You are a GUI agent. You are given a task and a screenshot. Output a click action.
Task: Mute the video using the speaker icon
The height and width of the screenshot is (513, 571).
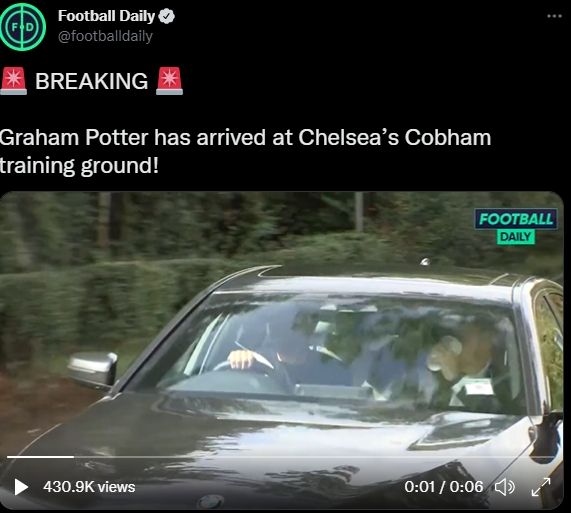tap(504, 487)
